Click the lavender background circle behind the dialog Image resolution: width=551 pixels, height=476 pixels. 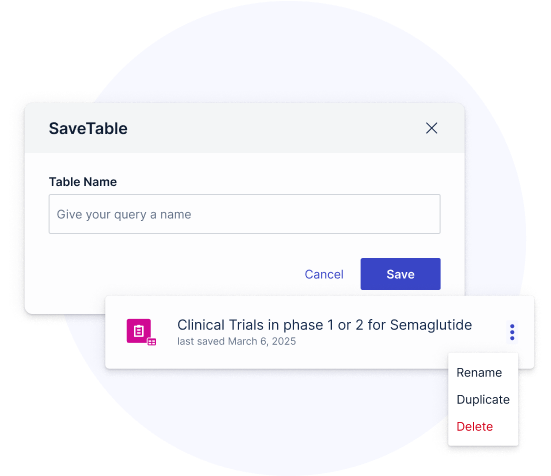click(x=281, y=53)
